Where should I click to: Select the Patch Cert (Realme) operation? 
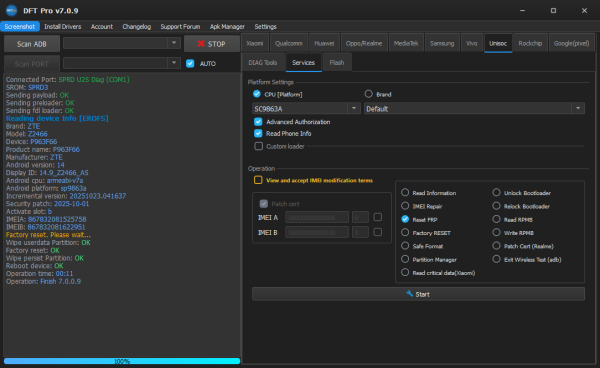coord(496,246)
